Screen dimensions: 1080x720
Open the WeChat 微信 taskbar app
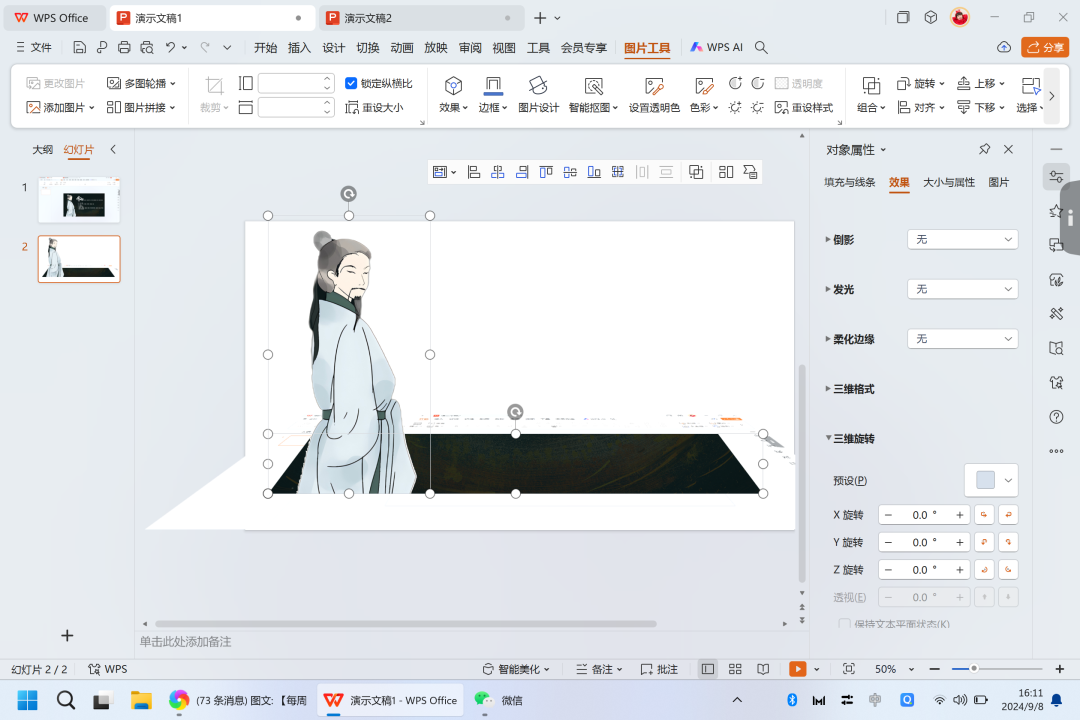coord(499,701)
